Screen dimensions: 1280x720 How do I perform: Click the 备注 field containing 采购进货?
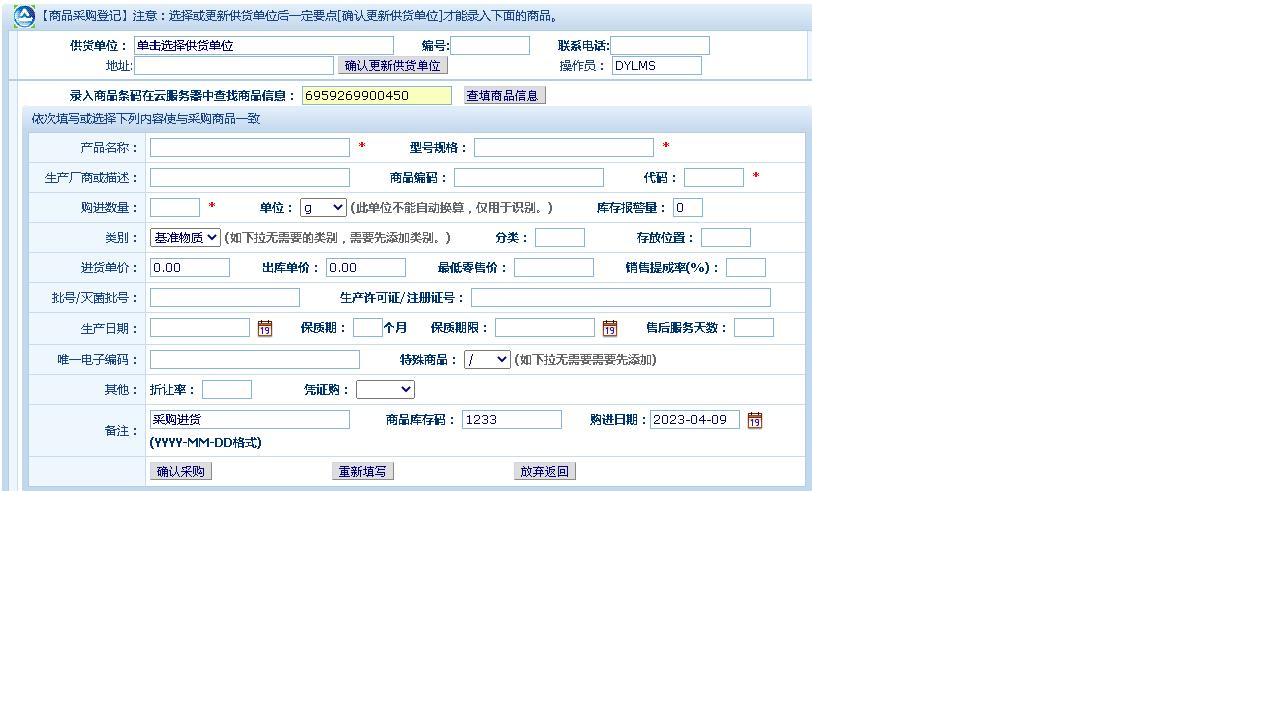click(249, 419)
